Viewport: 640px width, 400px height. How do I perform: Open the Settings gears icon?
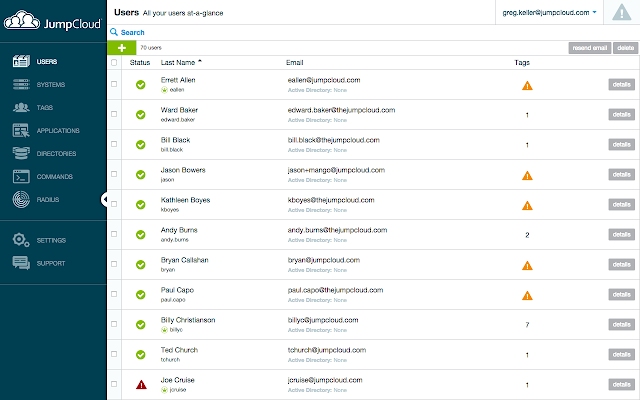point(21,240)
